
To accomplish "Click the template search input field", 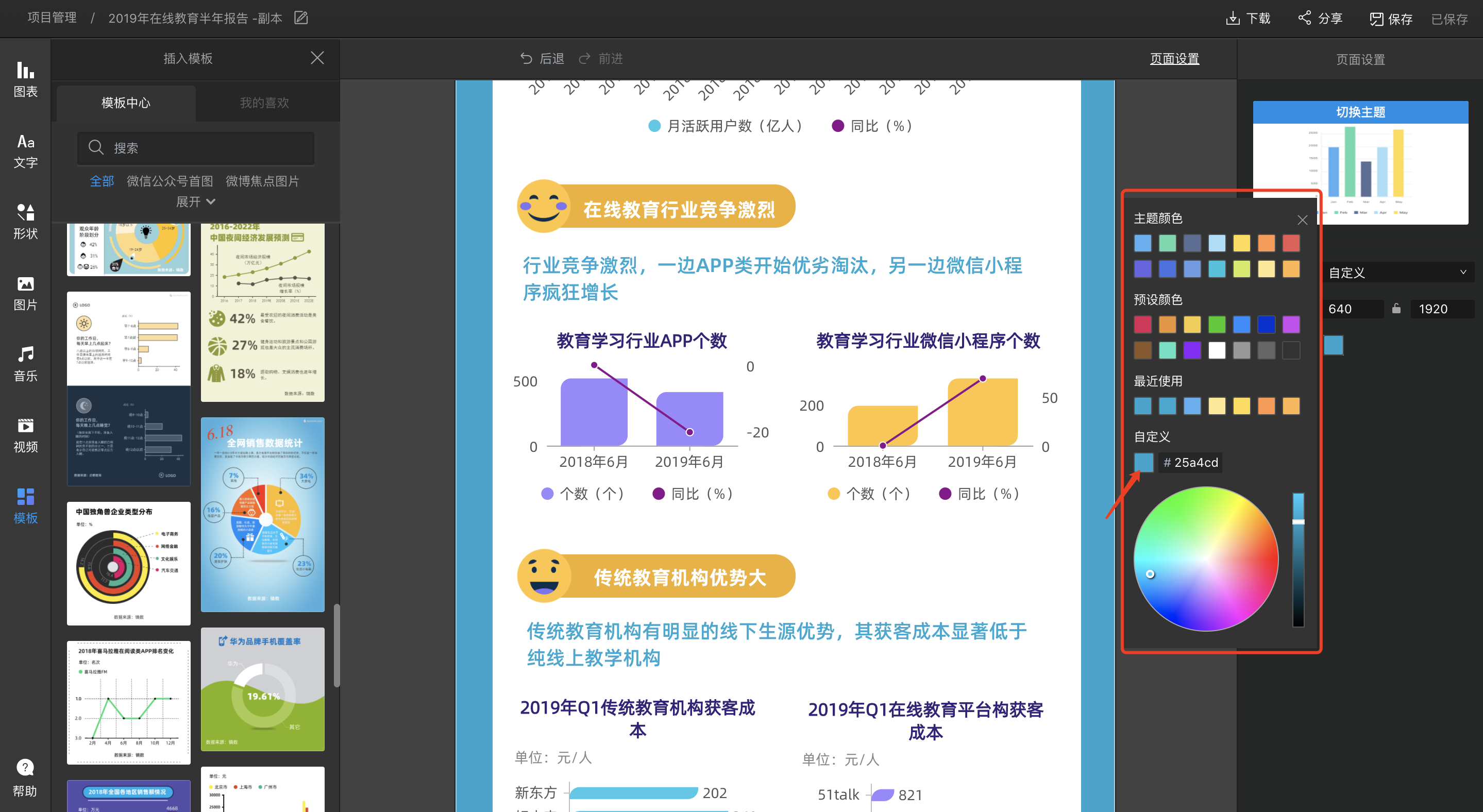I will tap(196, 148).
